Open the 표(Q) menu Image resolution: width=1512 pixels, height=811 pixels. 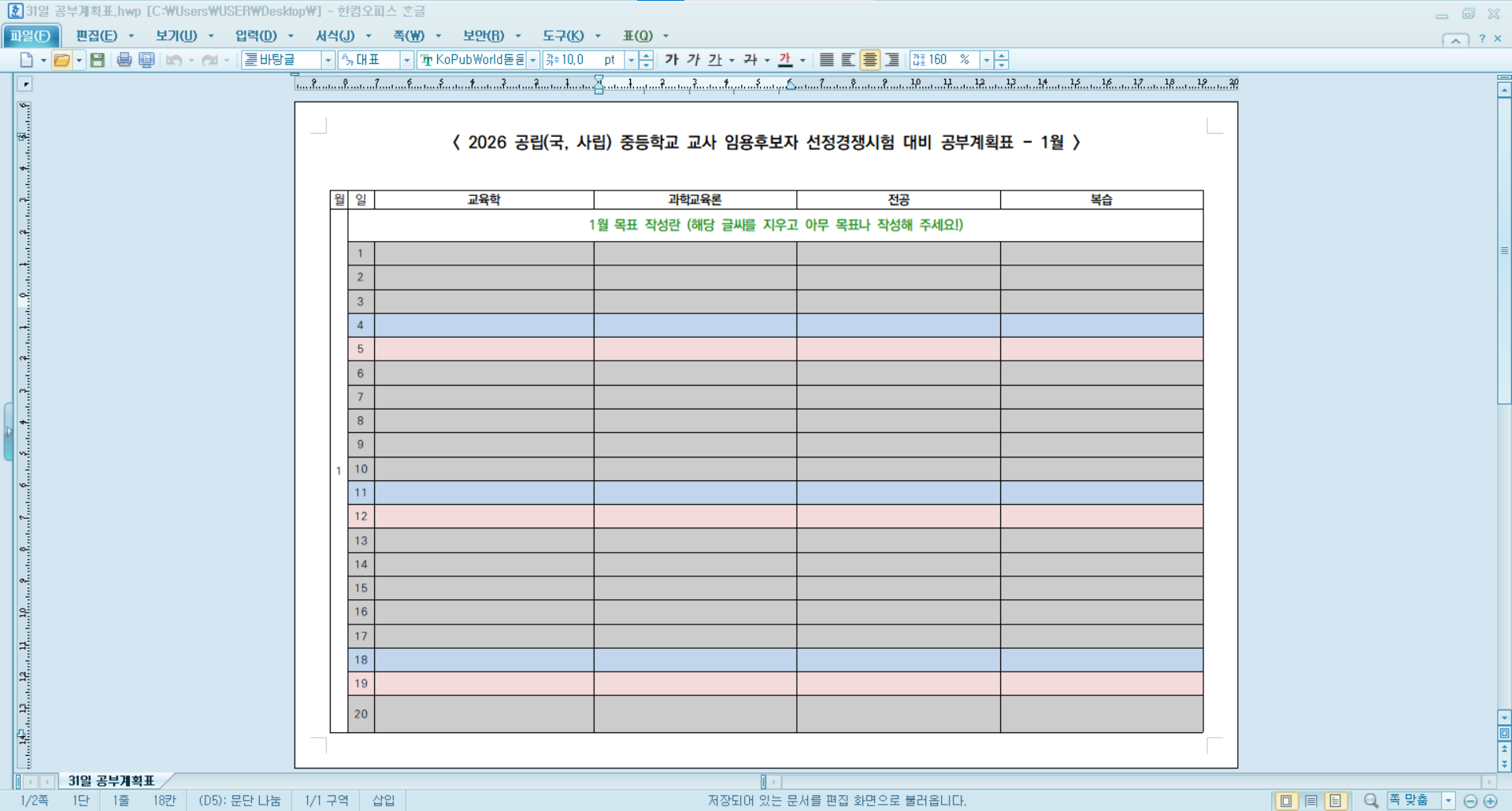638,35
